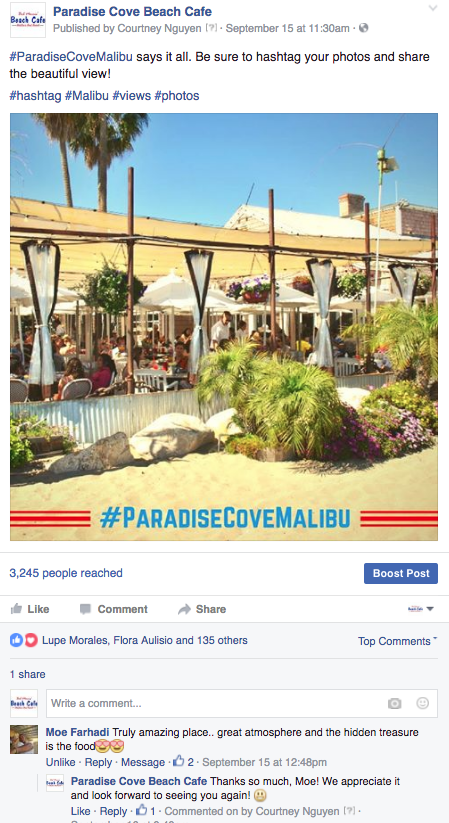This screenshot has height=823, width=449.
Task: Click the blue like reaction icon
Action: [x=16, y=640]
